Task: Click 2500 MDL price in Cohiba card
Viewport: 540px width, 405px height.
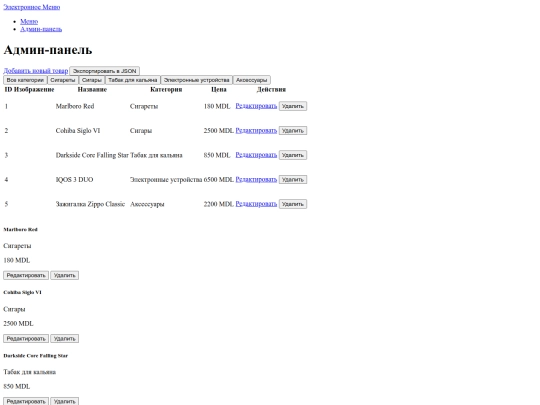Action: point(18,323)
